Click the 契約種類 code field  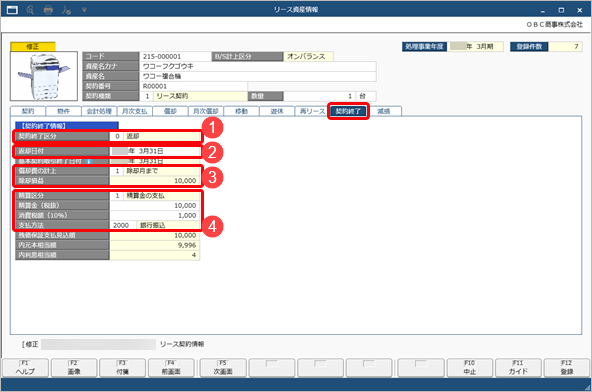click(146, 96)
